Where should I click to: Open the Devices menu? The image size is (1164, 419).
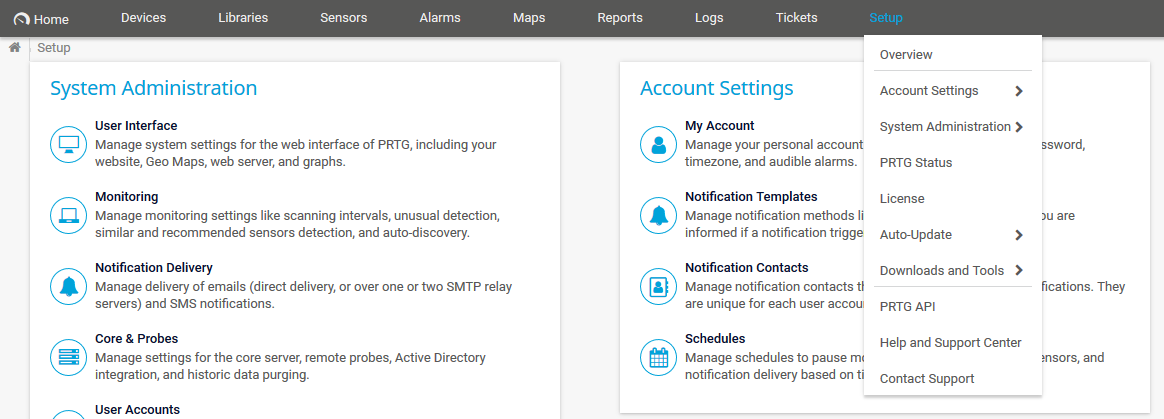(x=143, y=18)
